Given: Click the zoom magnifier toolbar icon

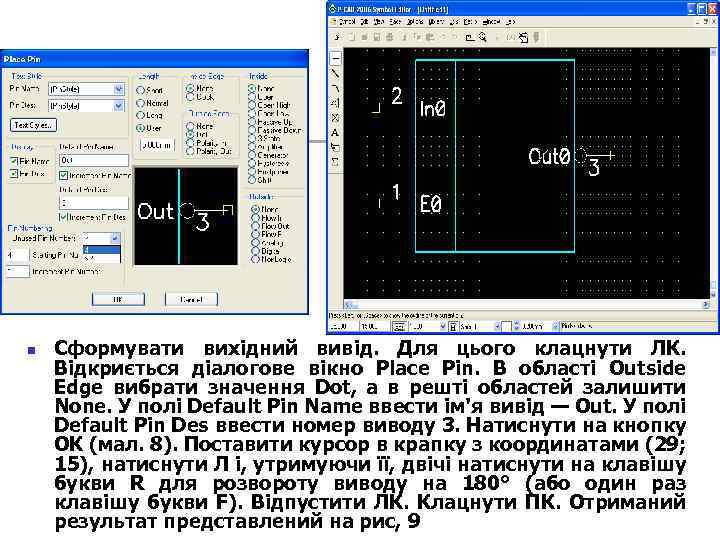Looking at the screenshot, I should [483, 37].
